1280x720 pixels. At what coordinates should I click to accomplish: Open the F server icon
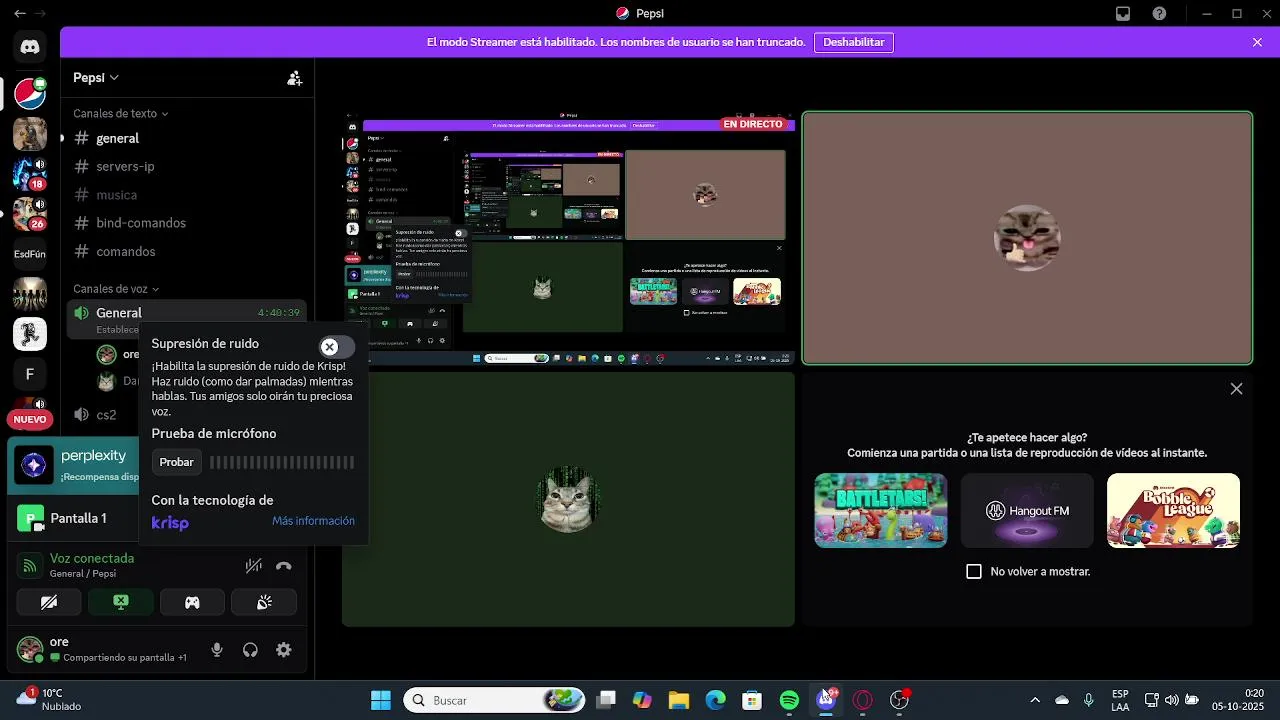click(x=30, y=374)
